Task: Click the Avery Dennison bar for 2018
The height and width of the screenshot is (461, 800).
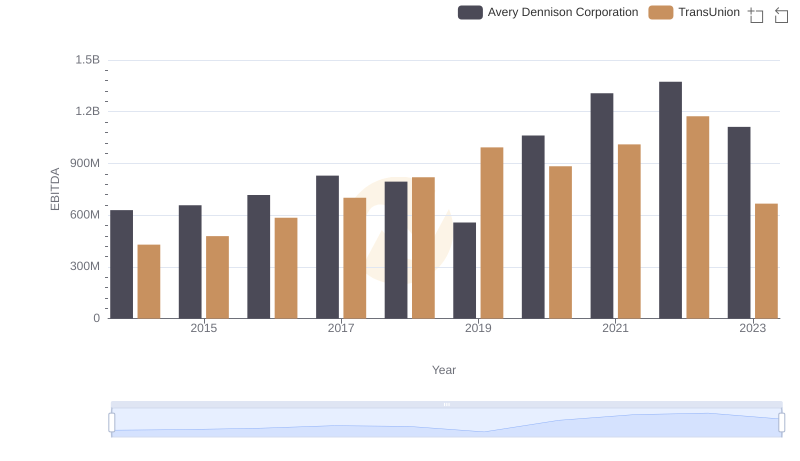Action: [396, 250]
